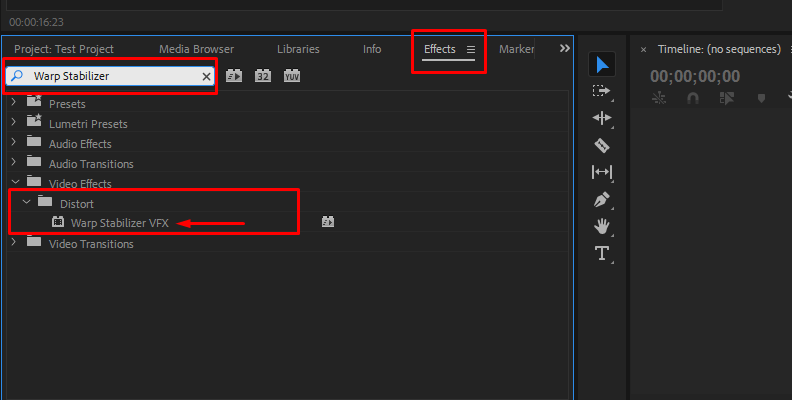This screenshot has height=400, width=792.
Task: Toggle the 32-bit color effects filter
Action: click(263, 76)
